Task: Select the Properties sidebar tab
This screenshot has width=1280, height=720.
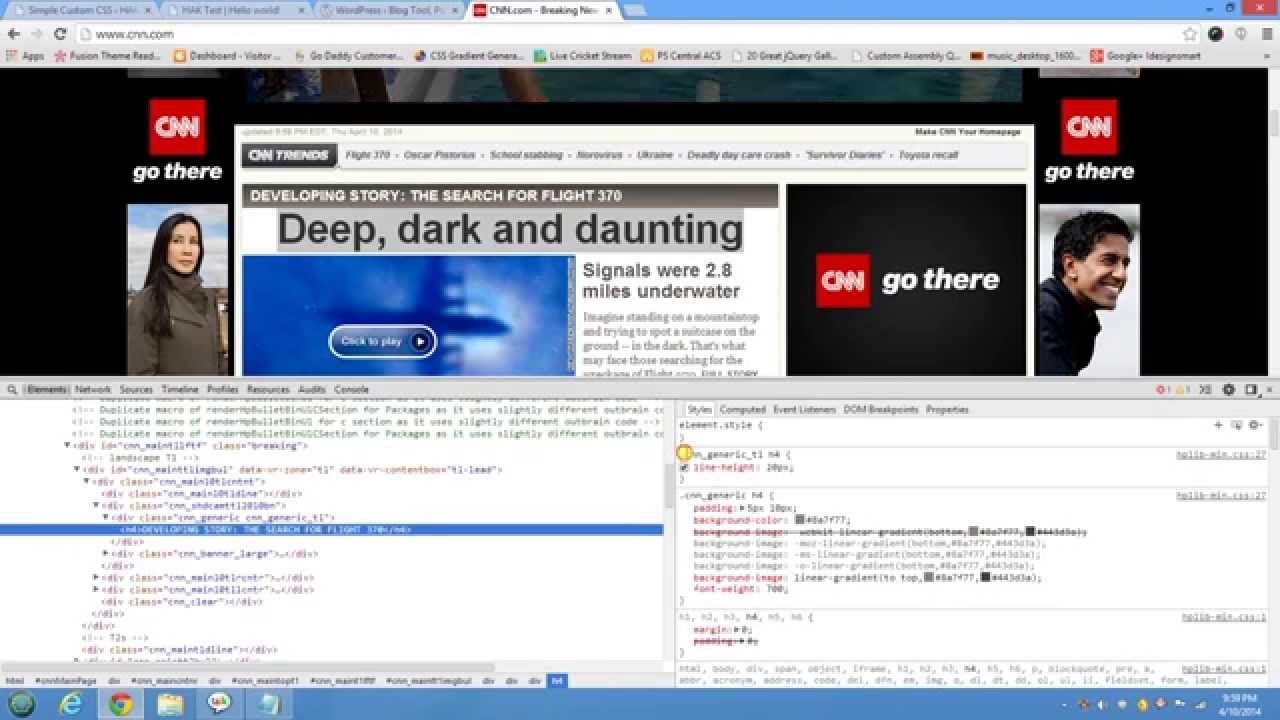Action: (948, 409)
